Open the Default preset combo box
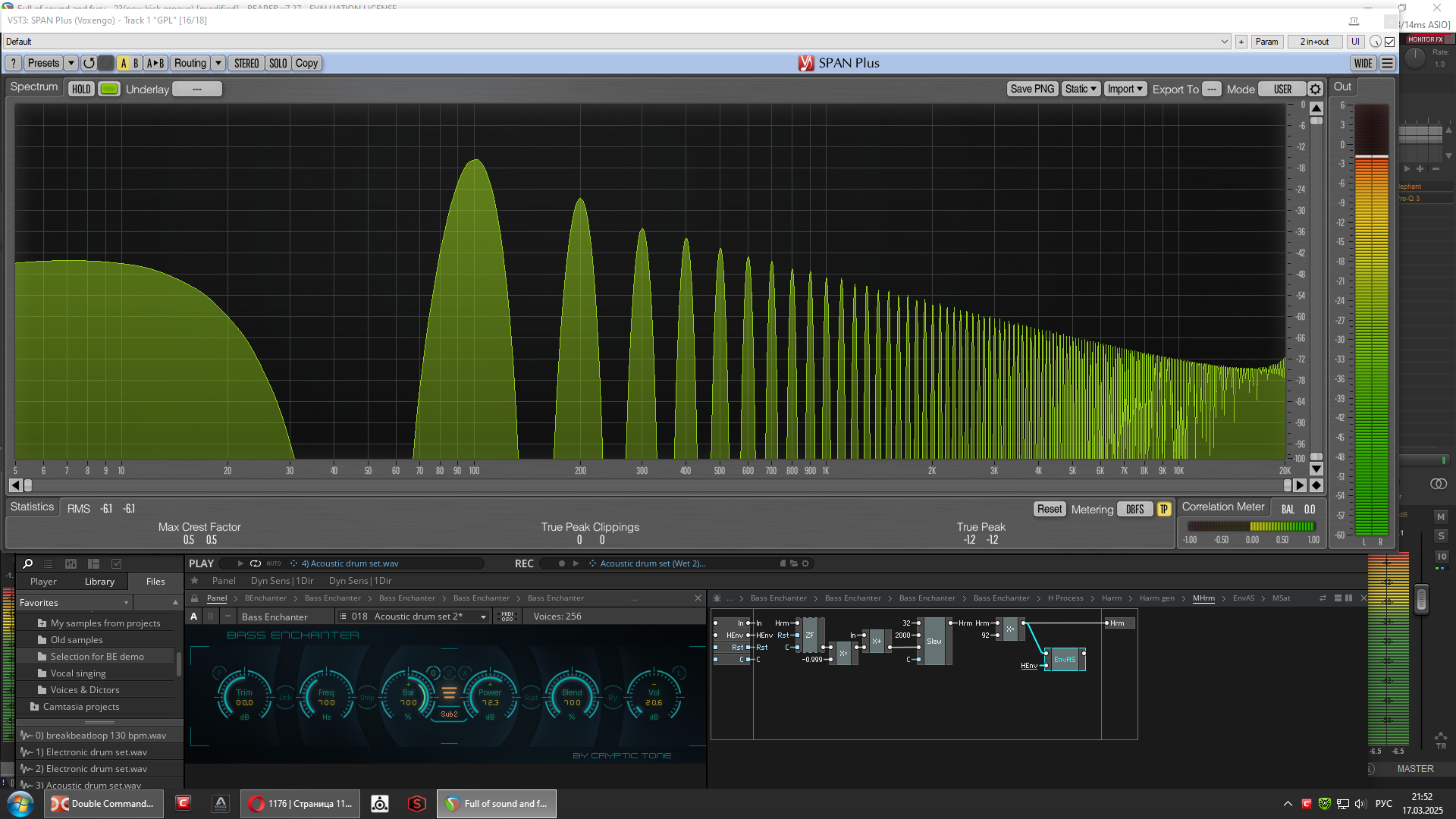The image size is (1456, 819). 617,42
